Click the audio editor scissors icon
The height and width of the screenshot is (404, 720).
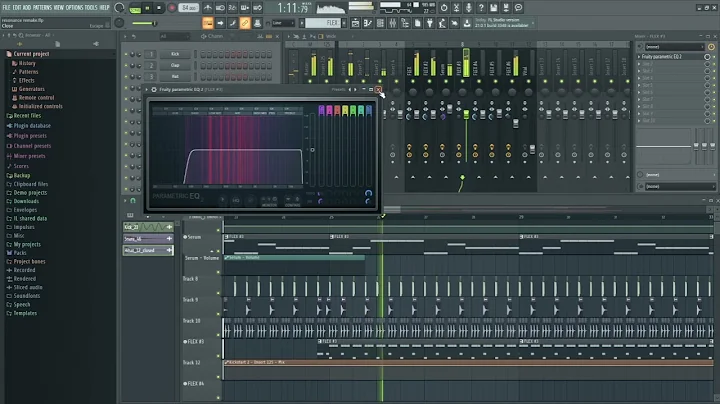point(456,8)
